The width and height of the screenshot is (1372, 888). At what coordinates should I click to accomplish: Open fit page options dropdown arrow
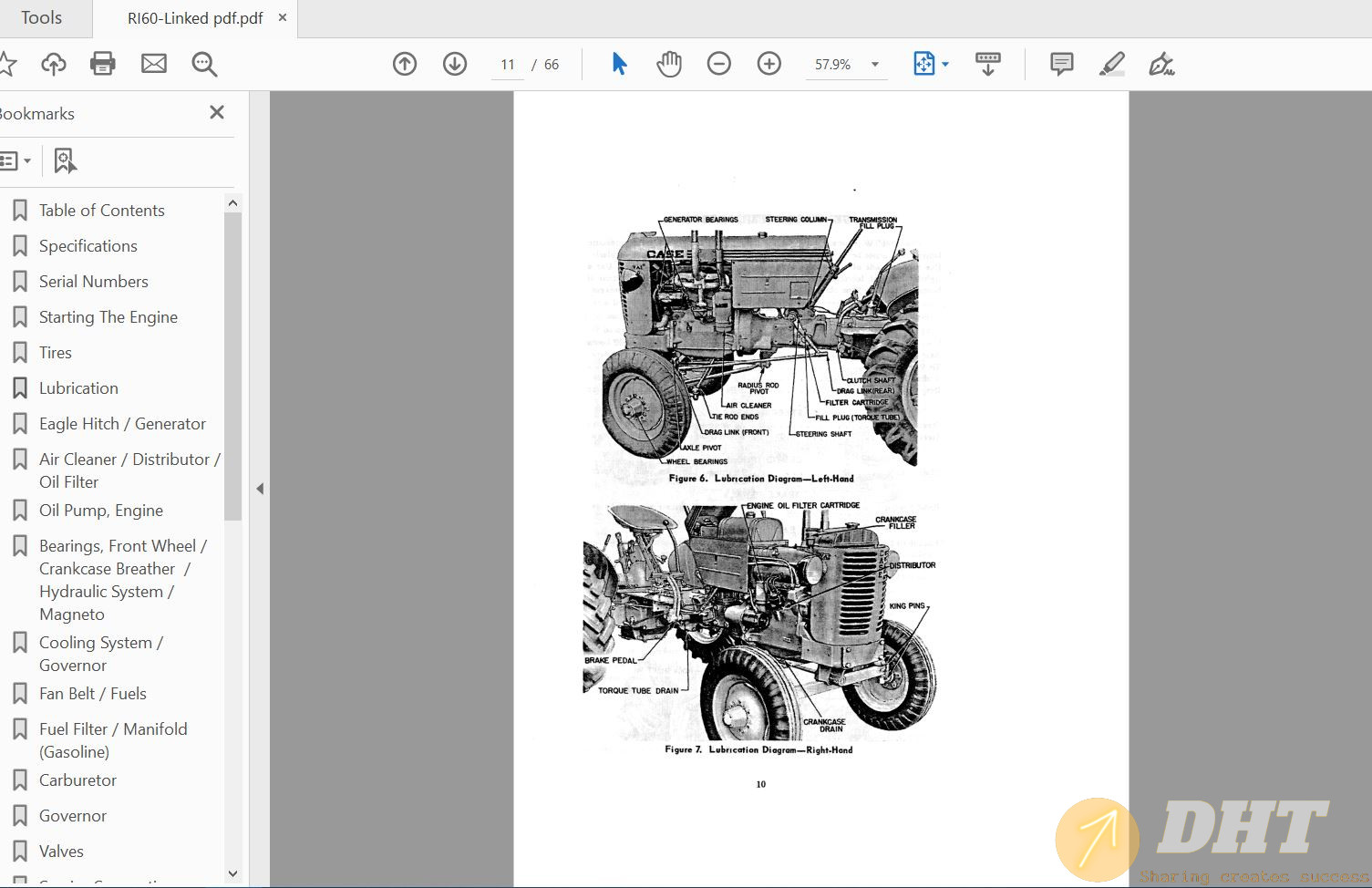tap(945, 64)
